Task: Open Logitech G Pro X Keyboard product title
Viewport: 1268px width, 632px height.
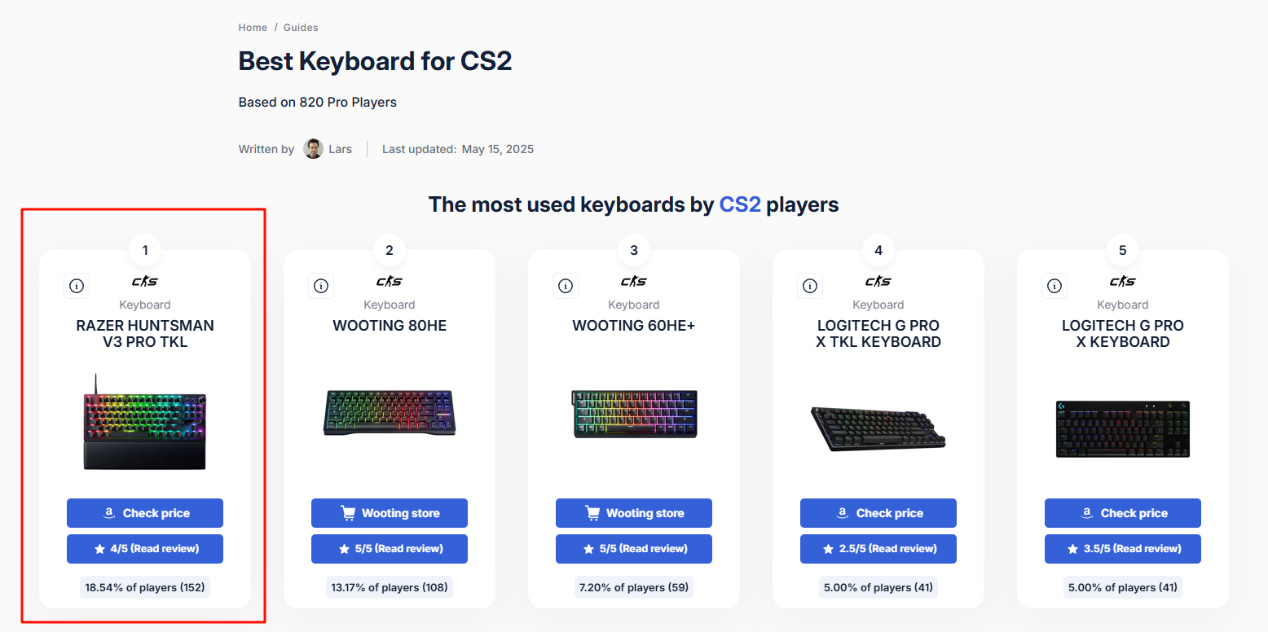Action: click(x=1123, y=333)
